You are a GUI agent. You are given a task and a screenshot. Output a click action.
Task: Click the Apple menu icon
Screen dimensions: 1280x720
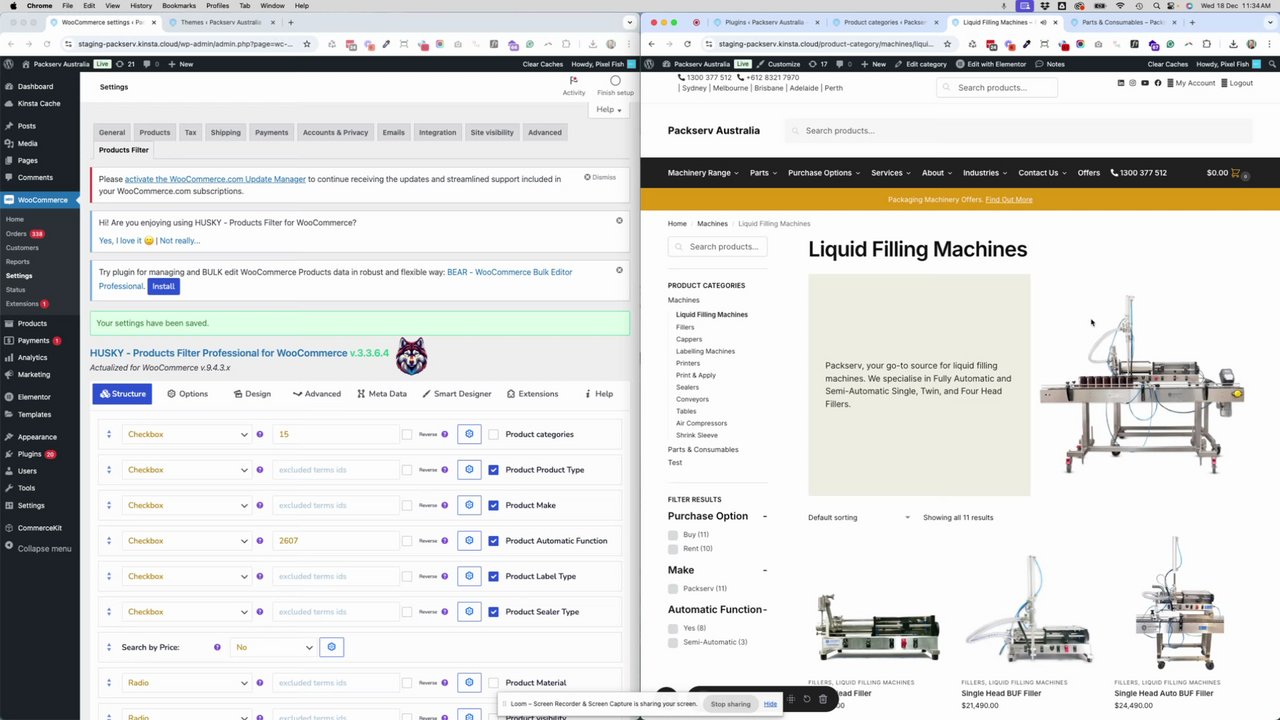click(x=12, y=6)
